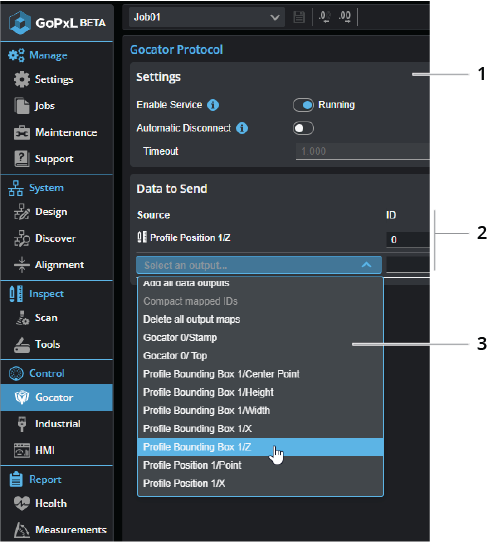Open the Maintenance toolbox item

click(x=22, y=133)
